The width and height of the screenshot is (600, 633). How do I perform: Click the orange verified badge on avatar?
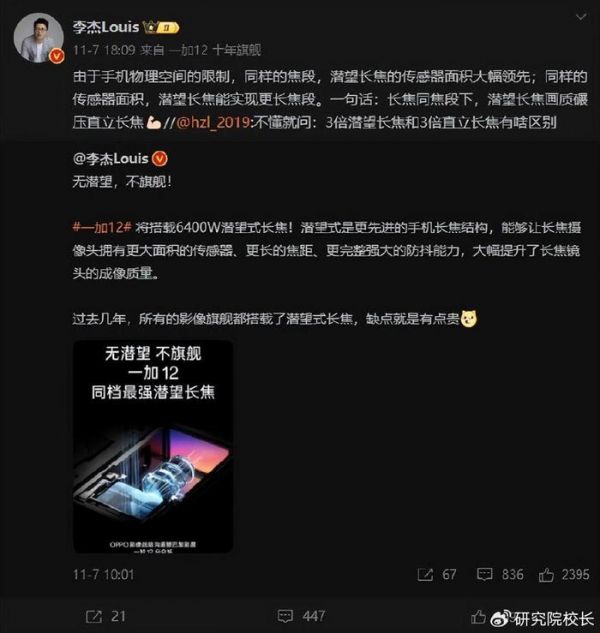(x=57, y=56)
